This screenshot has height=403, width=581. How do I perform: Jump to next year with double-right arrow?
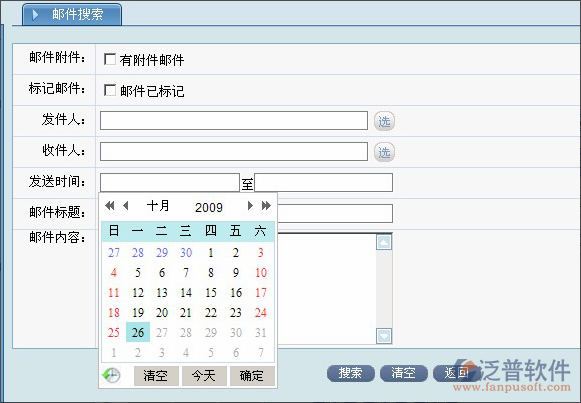[266, 206]
